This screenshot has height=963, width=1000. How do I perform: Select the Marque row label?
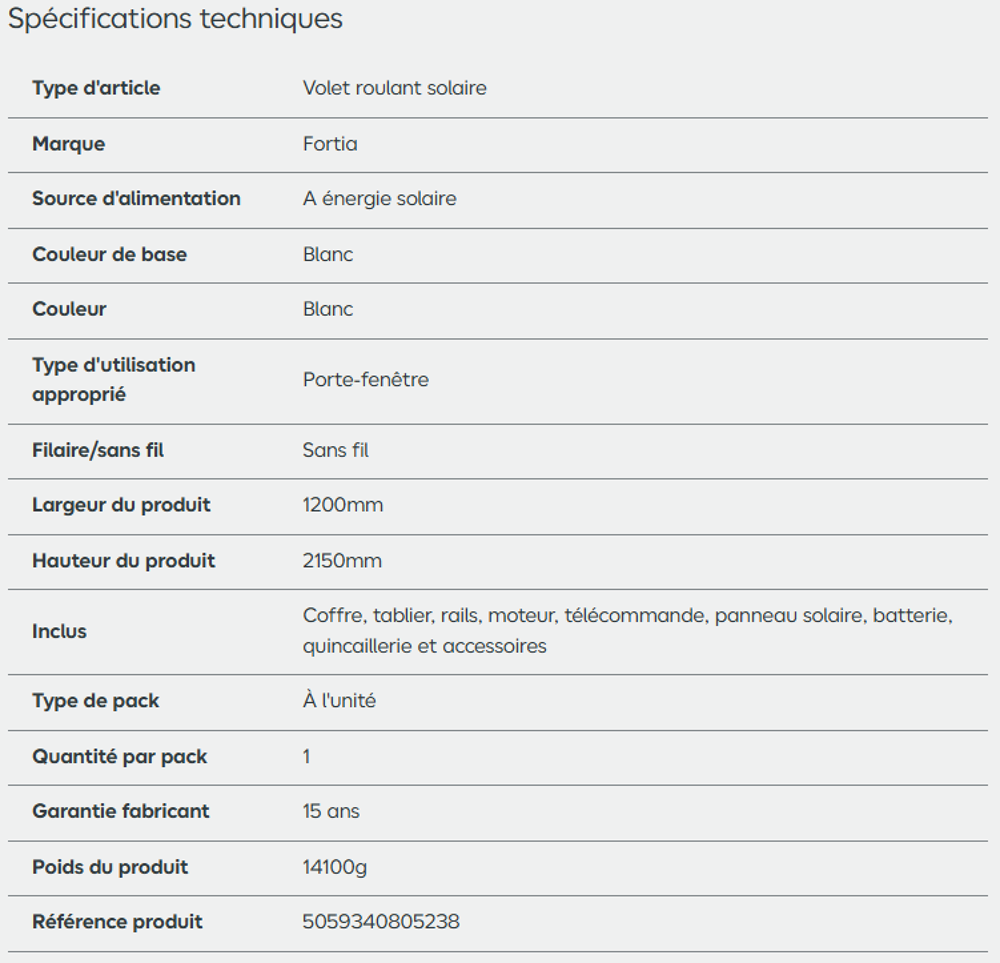pos(69,143)
